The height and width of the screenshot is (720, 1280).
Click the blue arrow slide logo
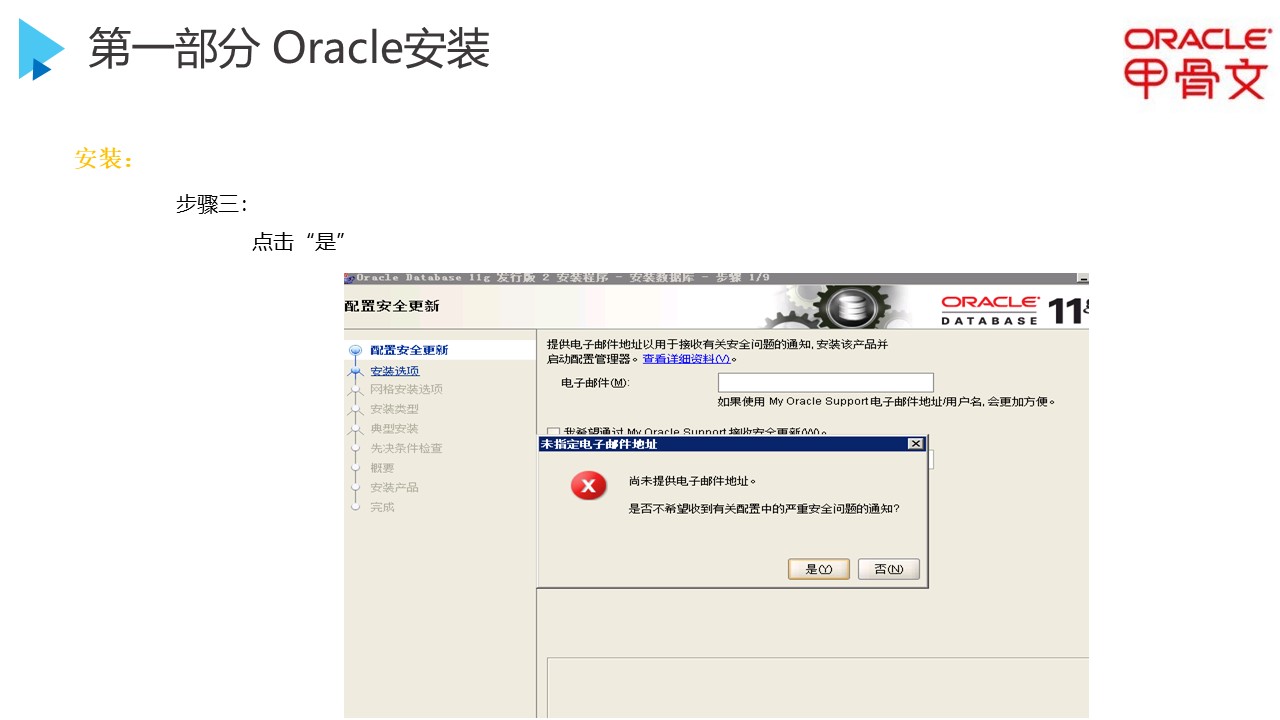(x=41, y=49)
